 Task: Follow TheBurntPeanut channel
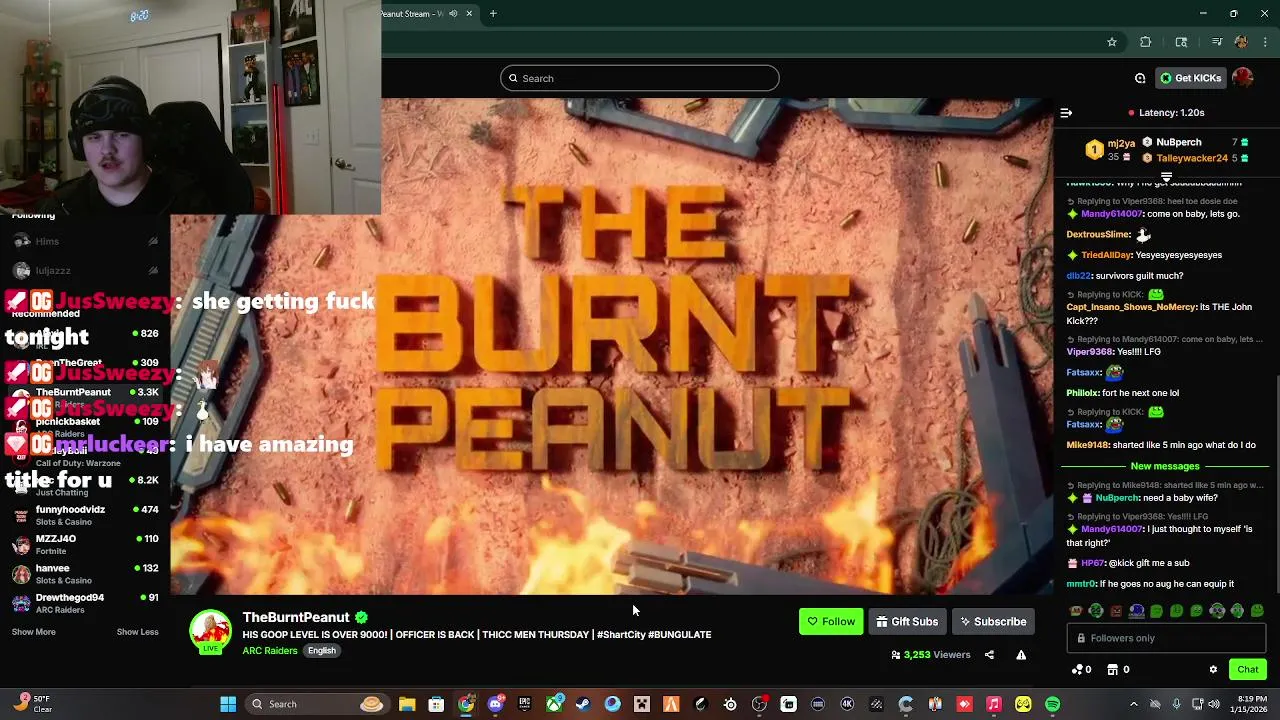pyautogui.click(x=831, y=622)
